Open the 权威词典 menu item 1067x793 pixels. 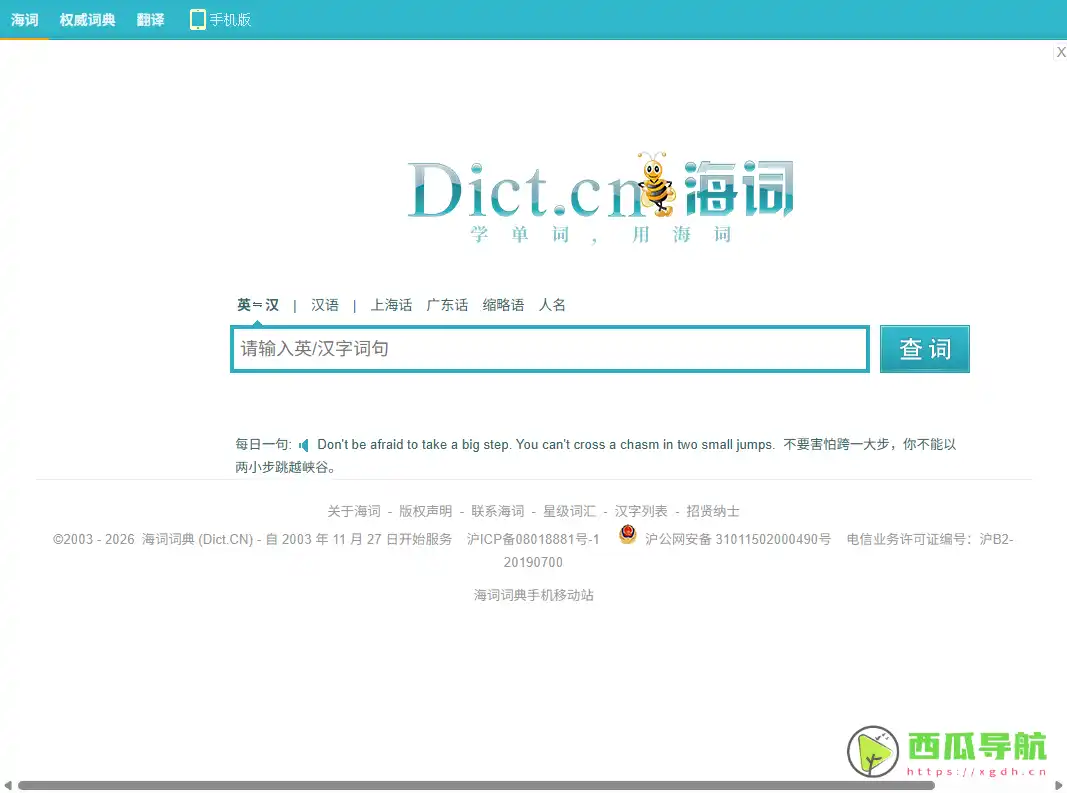(x=86, y=18)
